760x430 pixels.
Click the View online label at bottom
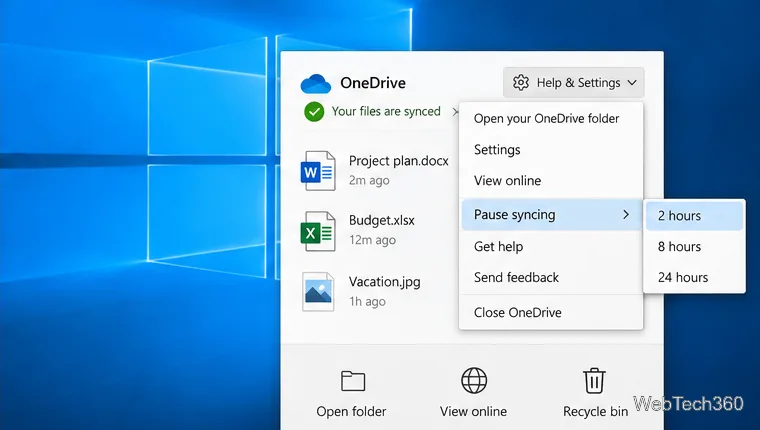coord(474,412)
